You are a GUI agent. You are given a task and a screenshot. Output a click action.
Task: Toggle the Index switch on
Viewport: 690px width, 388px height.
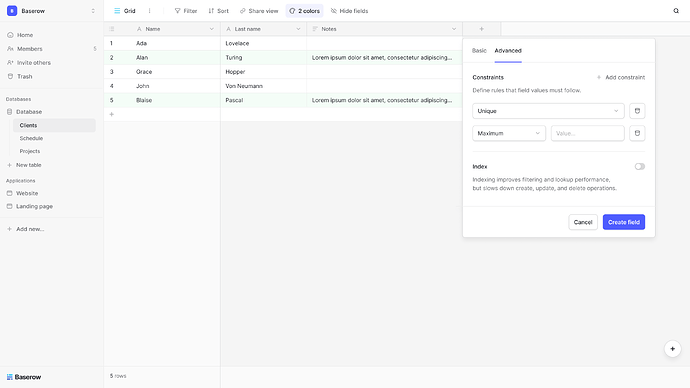point(639,167)
